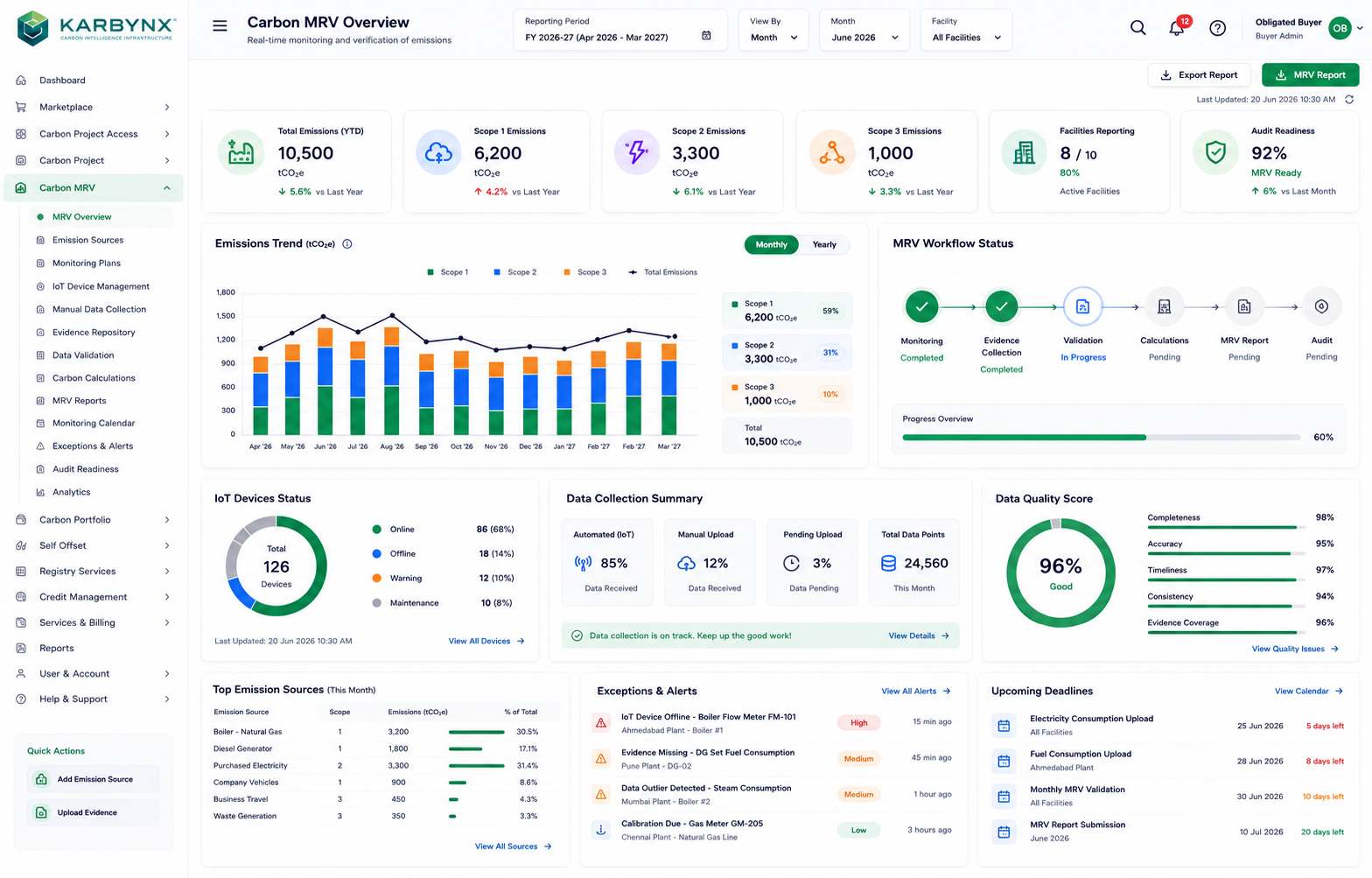Open IoT Device Management in the sidebar
This screenshot has width=1372, height=878.
[x=101, y=286]
